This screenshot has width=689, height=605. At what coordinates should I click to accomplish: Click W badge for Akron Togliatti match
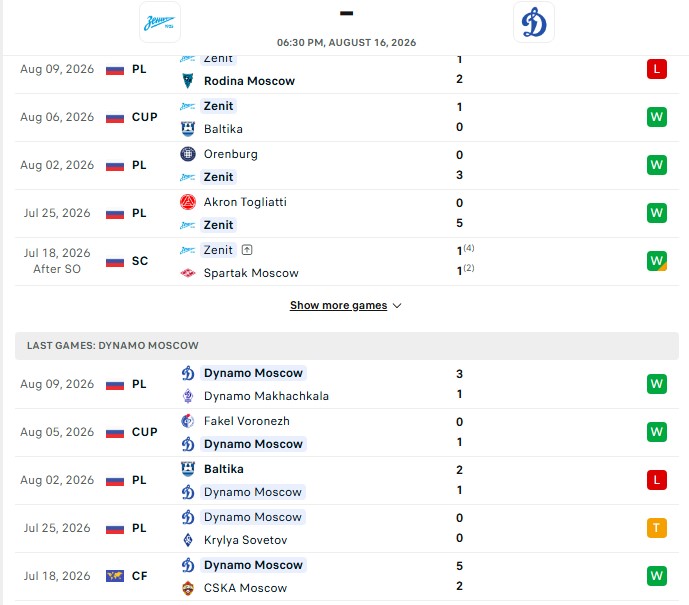pyautogui.click(x=656, y=213)
